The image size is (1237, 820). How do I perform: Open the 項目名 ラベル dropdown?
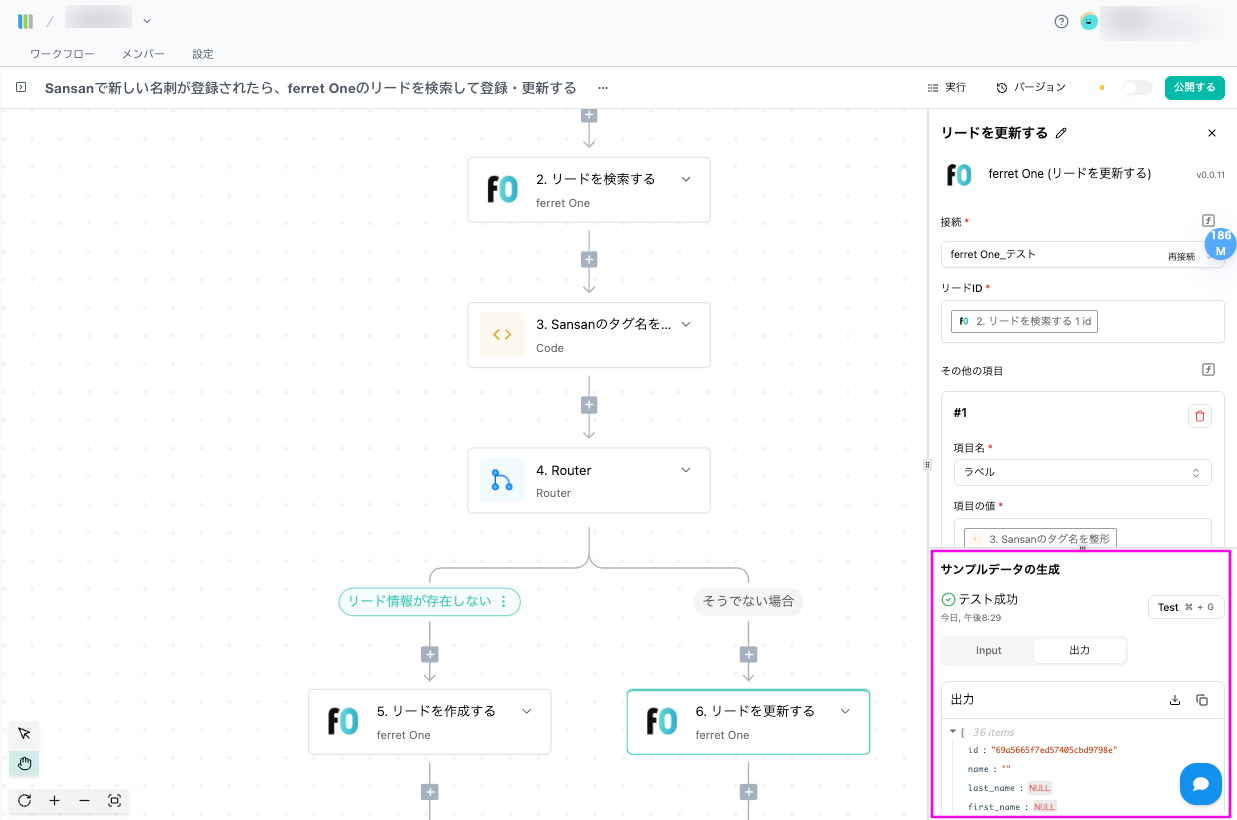(1081, 472)
